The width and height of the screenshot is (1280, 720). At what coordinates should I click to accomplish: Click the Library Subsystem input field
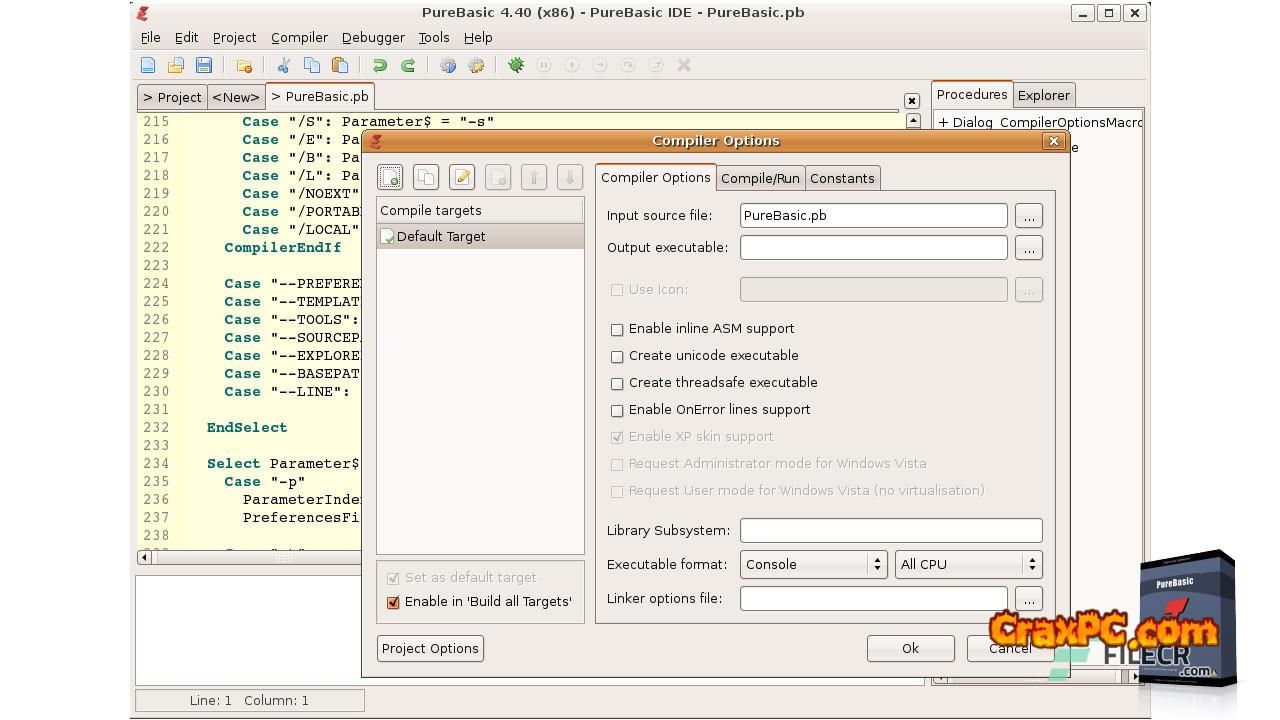point(890,530)
